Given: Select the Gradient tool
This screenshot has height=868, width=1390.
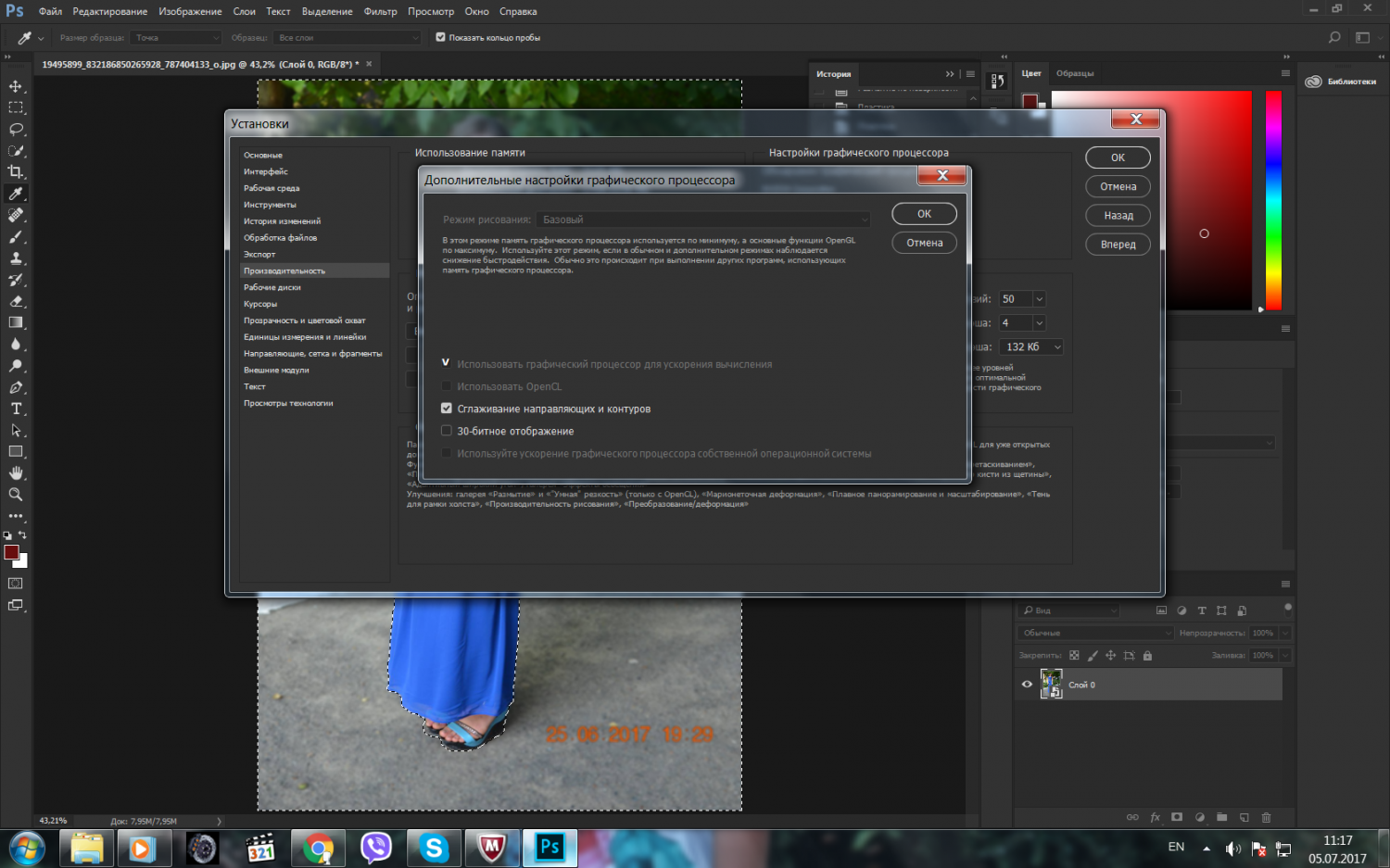Looking at the screenshot, I should pyautogui.click(x=16, y=322).
